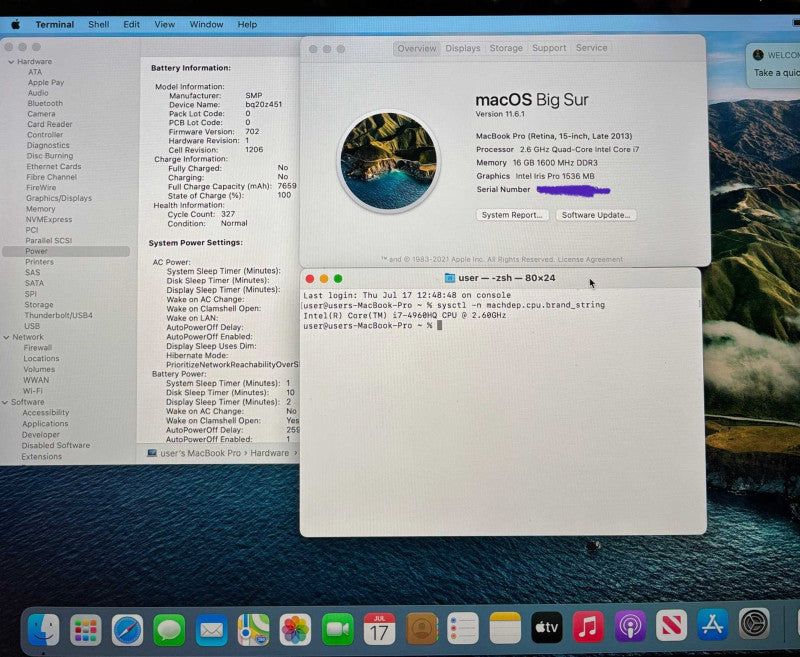Image resolution: width=800 pixels, height=657 pixels.
Task: Open Photos from the Dock
Action: pos(295,629)
